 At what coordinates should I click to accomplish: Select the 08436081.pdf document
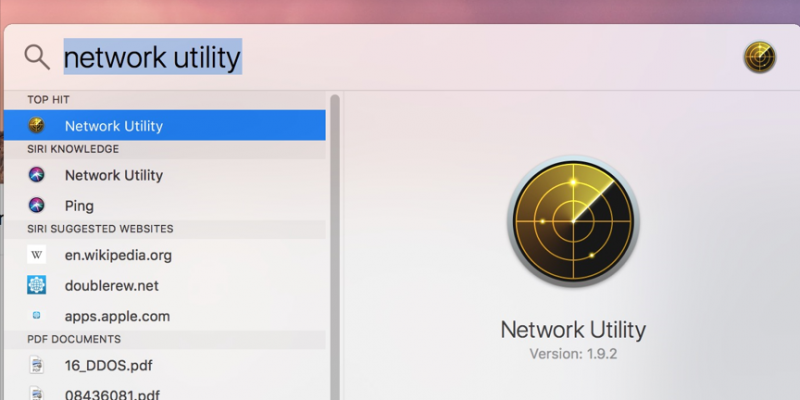click(165, 391)
